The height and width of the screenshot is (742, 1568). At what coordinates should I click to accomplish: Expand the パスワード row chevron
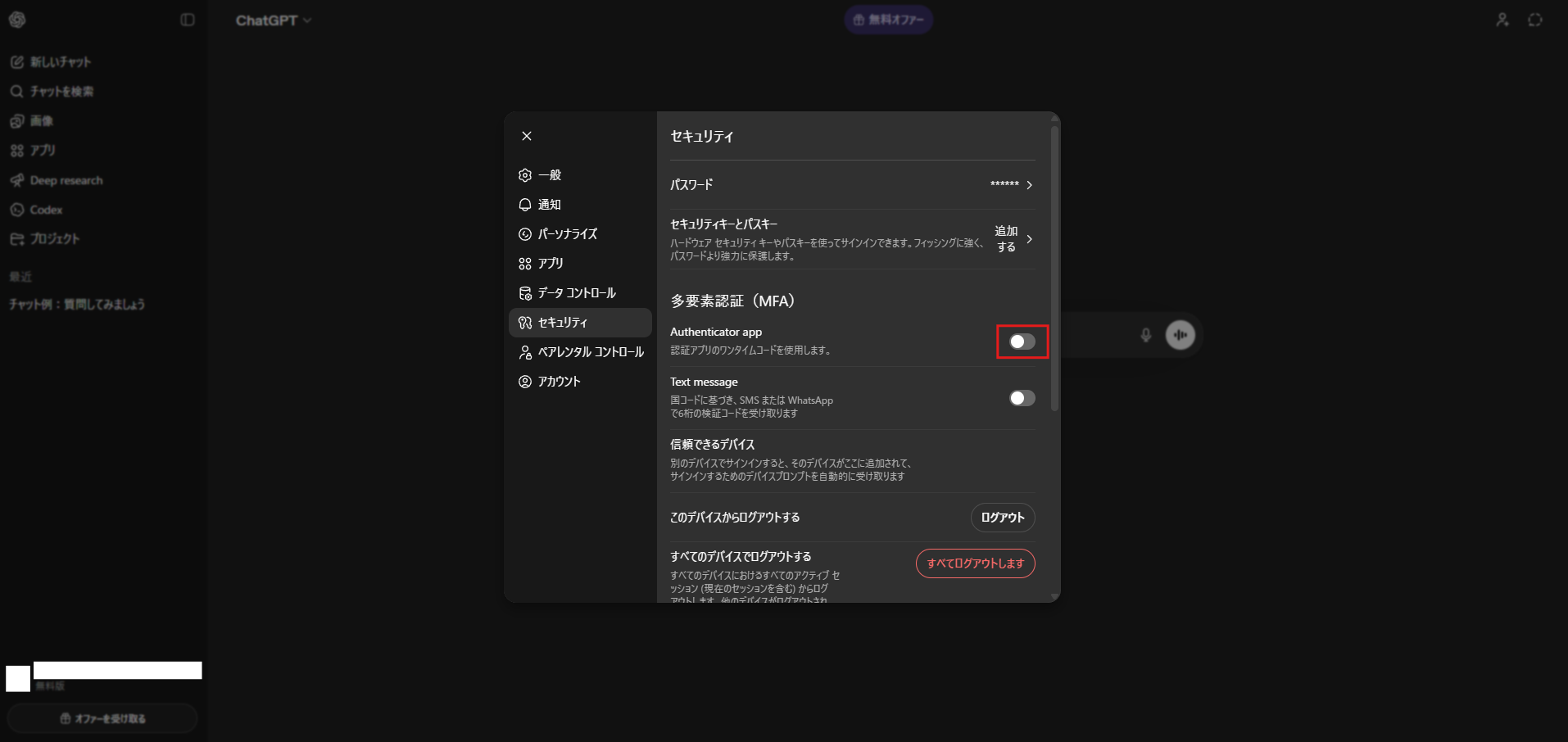[1029, 185]
